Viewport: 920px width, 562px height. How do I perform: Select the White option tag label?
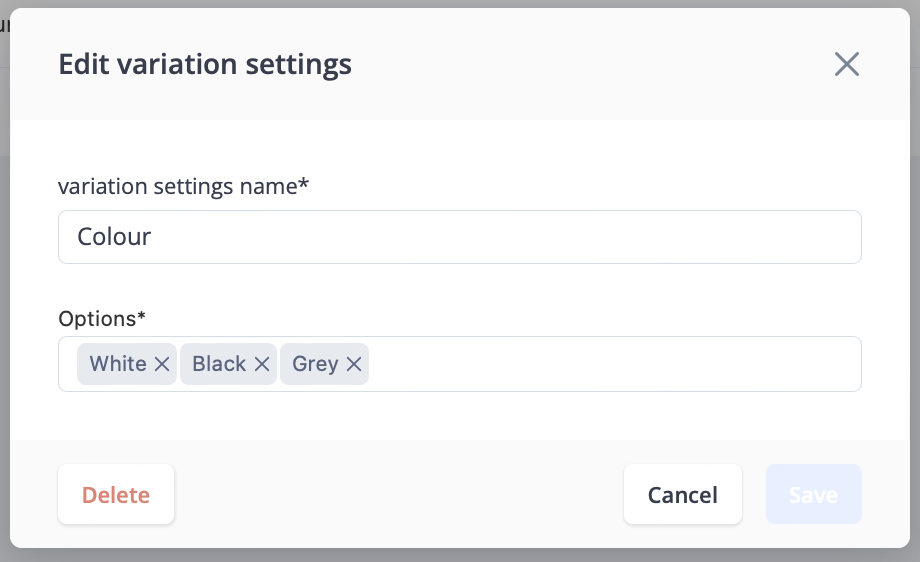[x=118, y=364]
